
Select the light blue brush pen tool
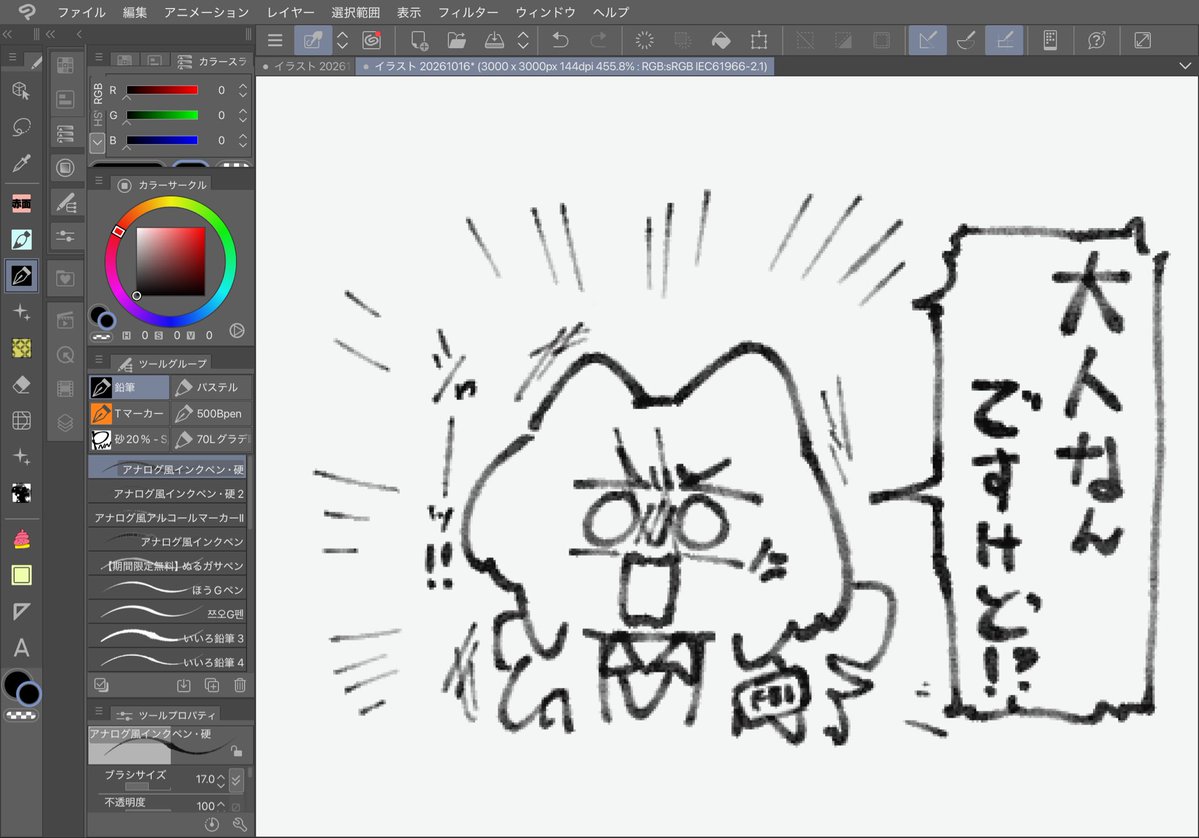[x=21, y=239]
